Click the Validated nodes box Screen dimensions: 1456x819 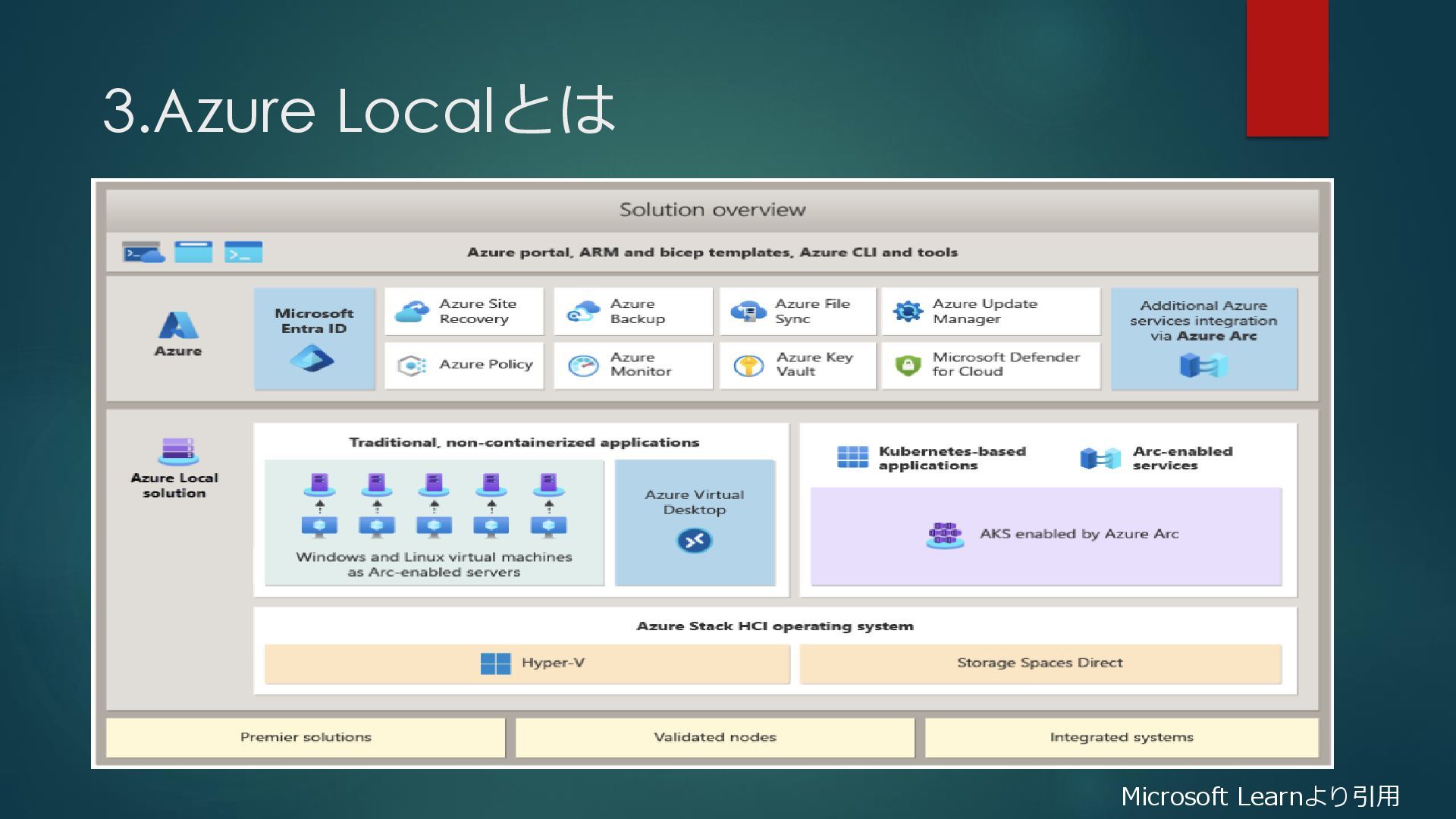click(x=715, y=737)
